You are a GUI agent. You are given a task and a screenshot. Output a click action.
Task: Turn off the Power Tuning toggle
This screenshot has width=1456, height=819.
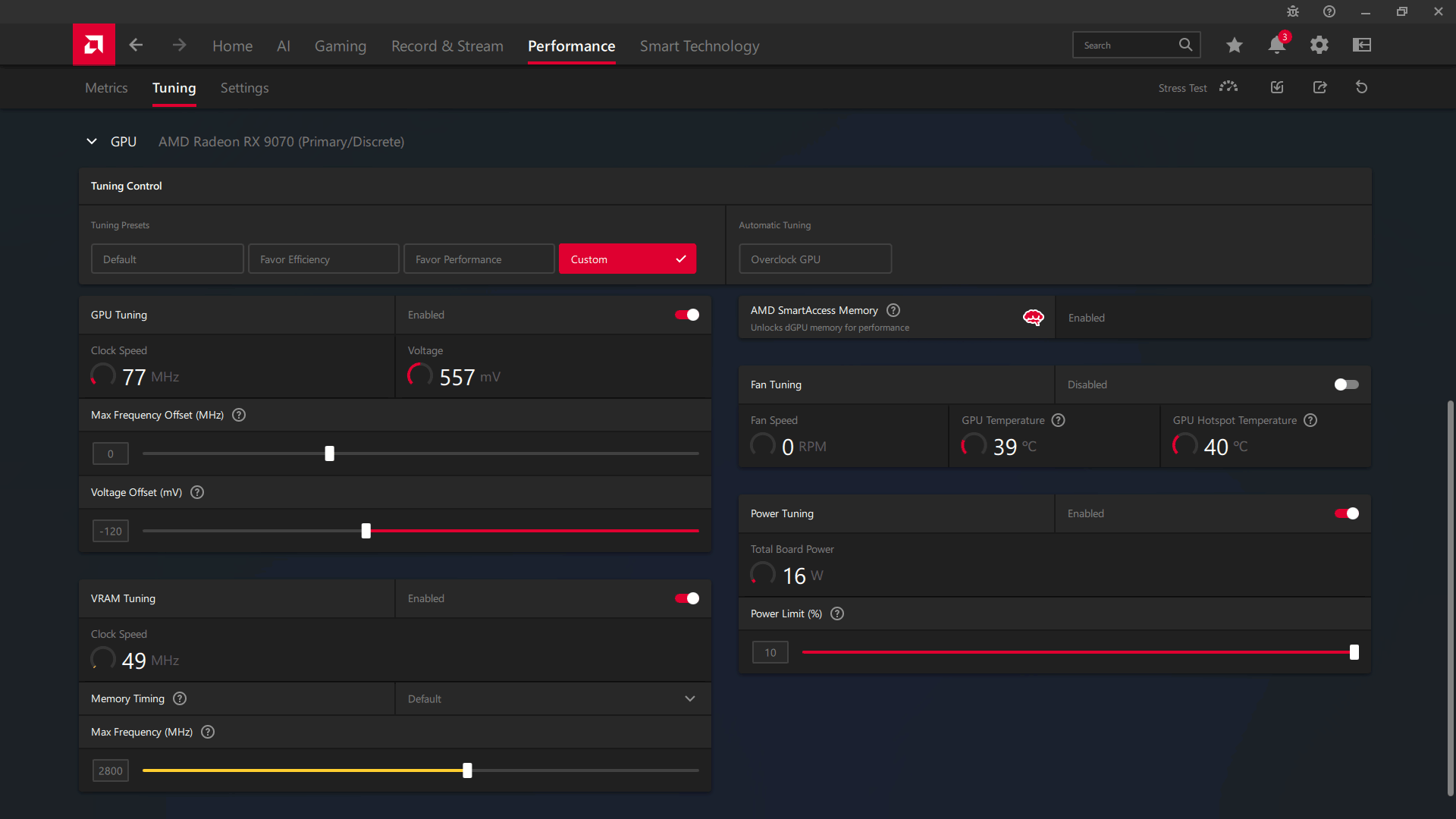[x=1346, y=513]
